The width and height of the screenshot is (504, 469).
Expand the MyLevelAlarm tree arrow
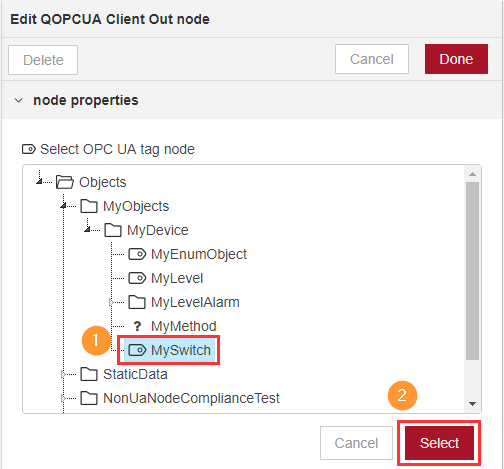click(x=111, y=302)
